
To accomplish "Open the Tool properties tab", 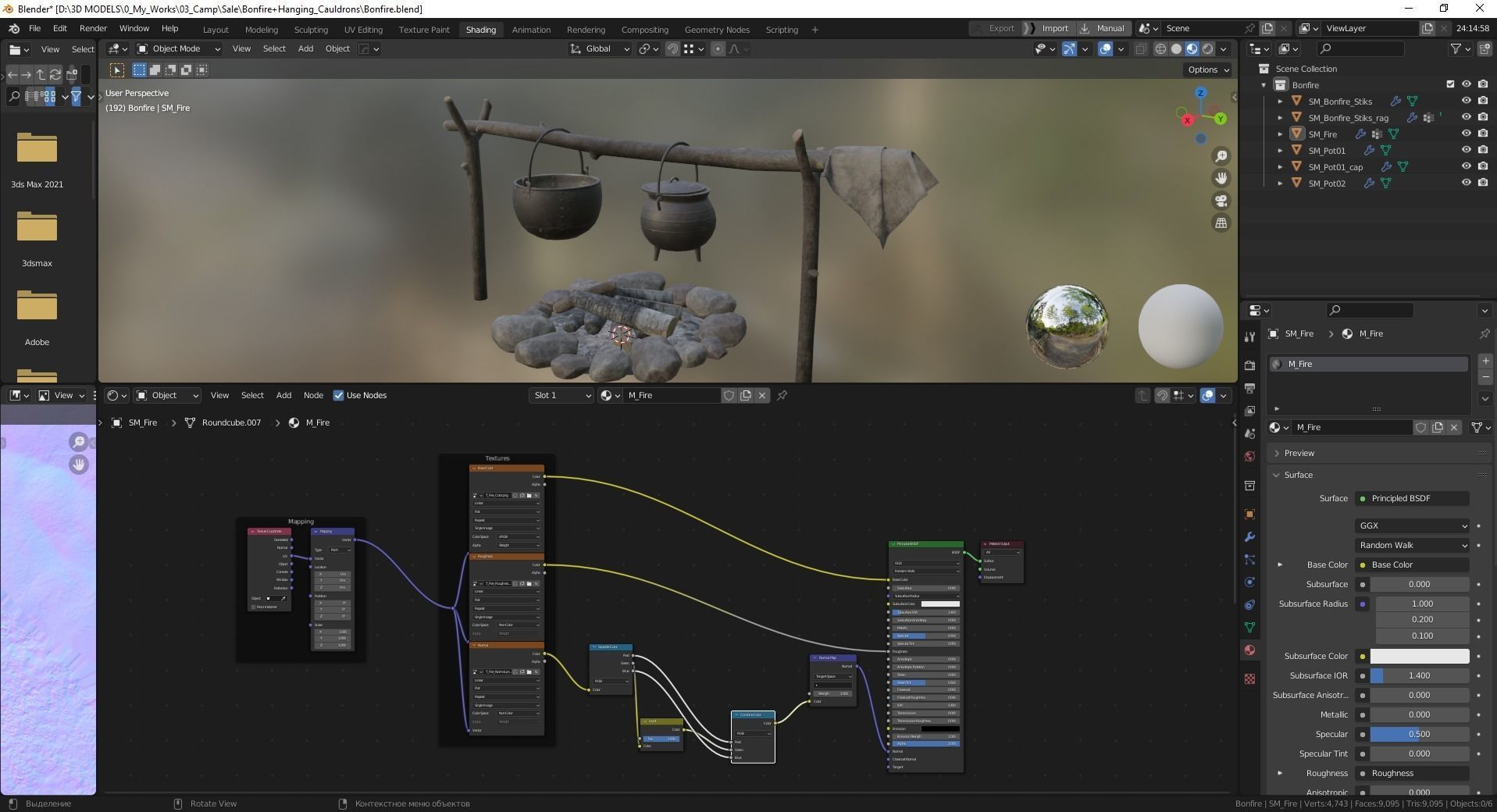I will point(1249,337).
